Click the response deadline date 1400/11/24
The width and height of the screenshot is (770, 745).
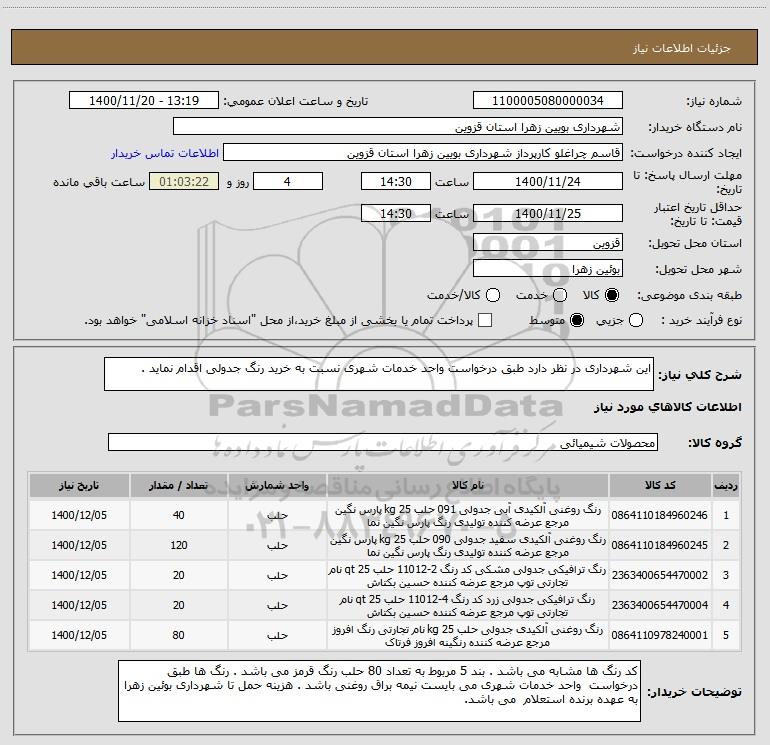(548, 181)
